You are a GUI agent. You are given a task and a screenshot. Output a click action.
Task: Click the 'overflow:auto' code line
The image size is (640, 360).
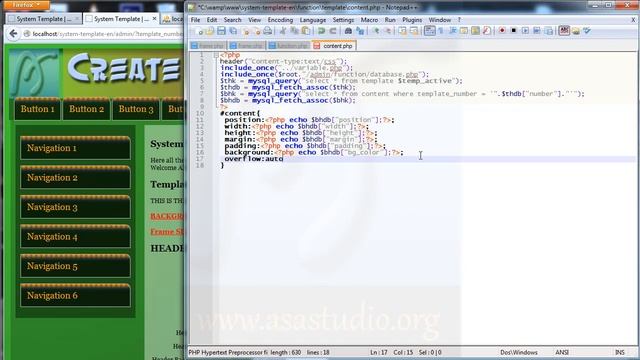point(253,159)
